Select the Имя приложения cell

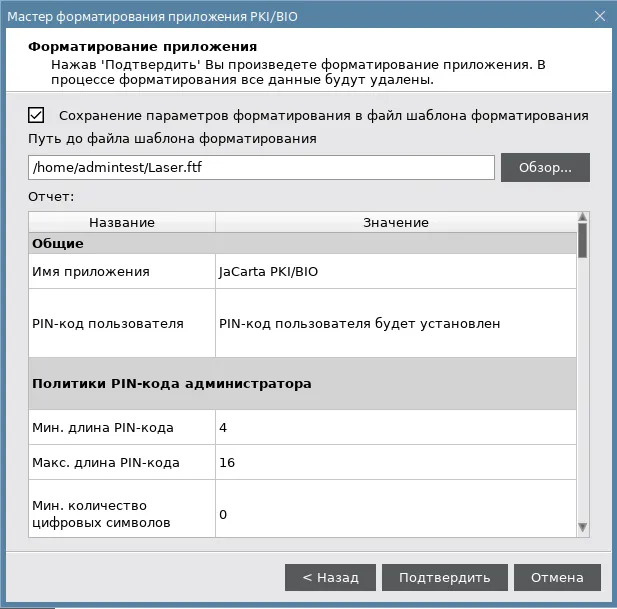pyautogui.click(x=122, y=271)
